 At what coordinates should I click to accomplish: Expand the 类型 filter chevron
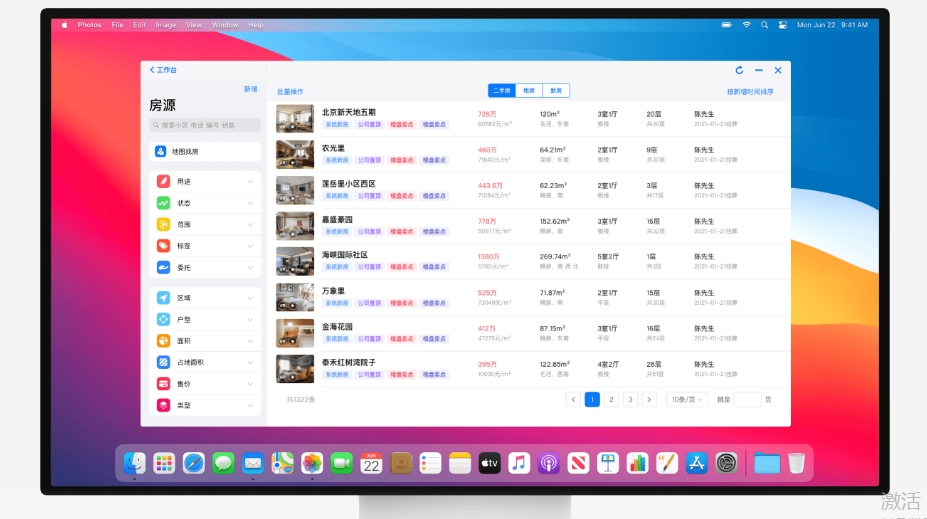click(x=250, y=405)
